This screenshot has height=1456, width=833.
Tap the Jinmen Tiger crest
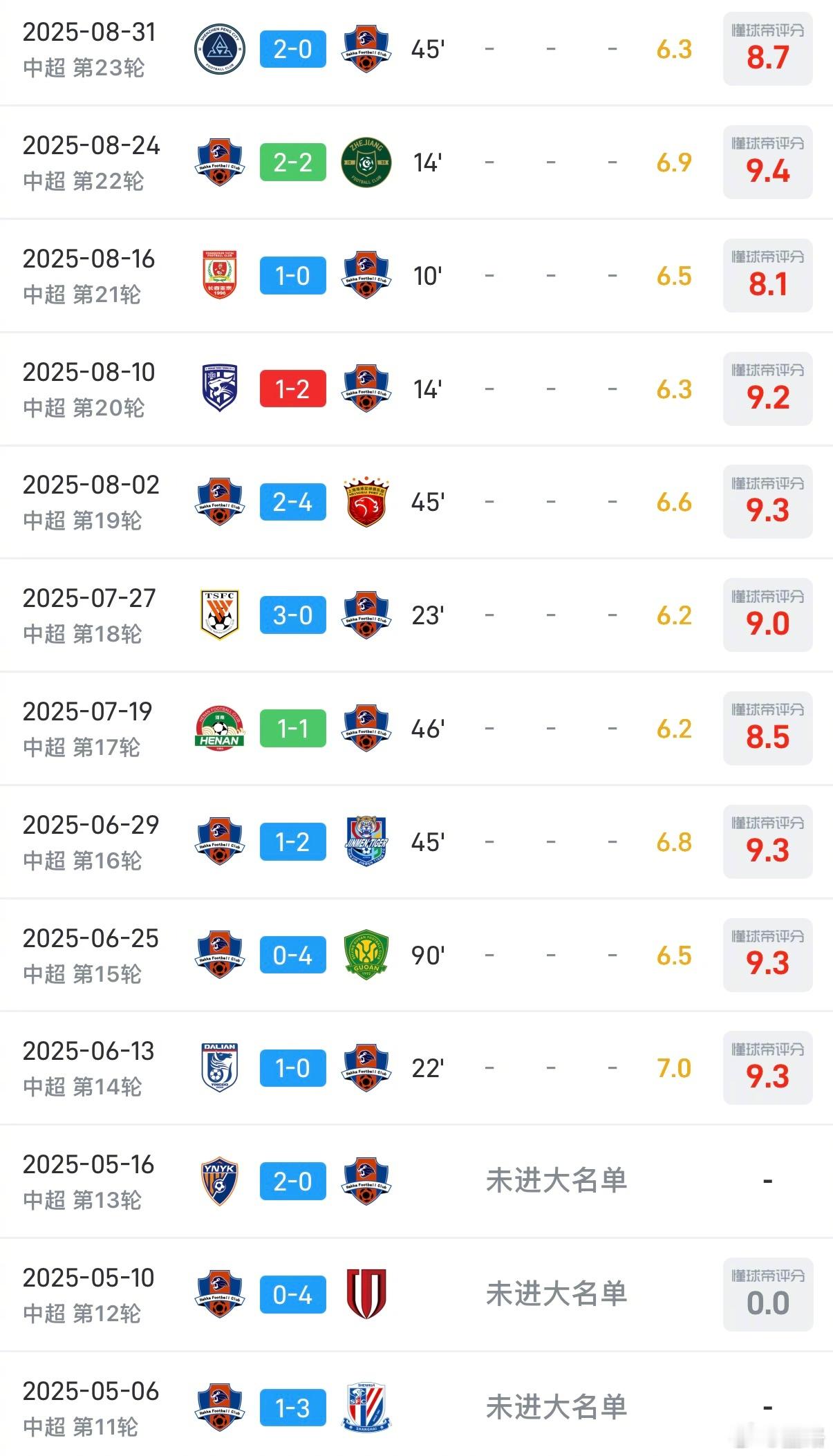(x=366, y=841)
